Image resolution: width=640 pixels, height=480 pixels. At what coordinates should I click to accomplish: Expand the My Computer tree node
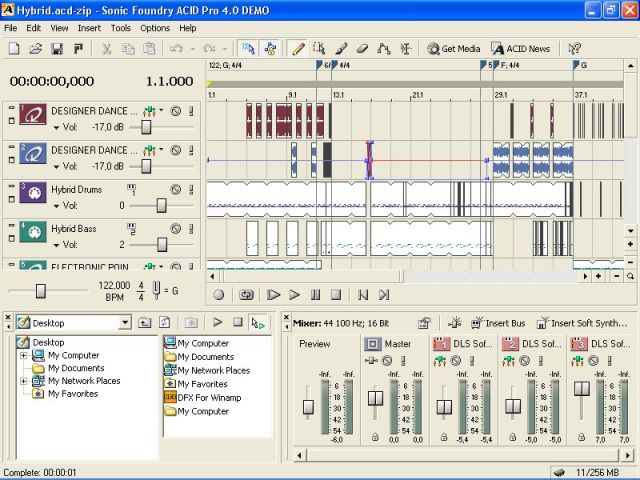[24, 356]
